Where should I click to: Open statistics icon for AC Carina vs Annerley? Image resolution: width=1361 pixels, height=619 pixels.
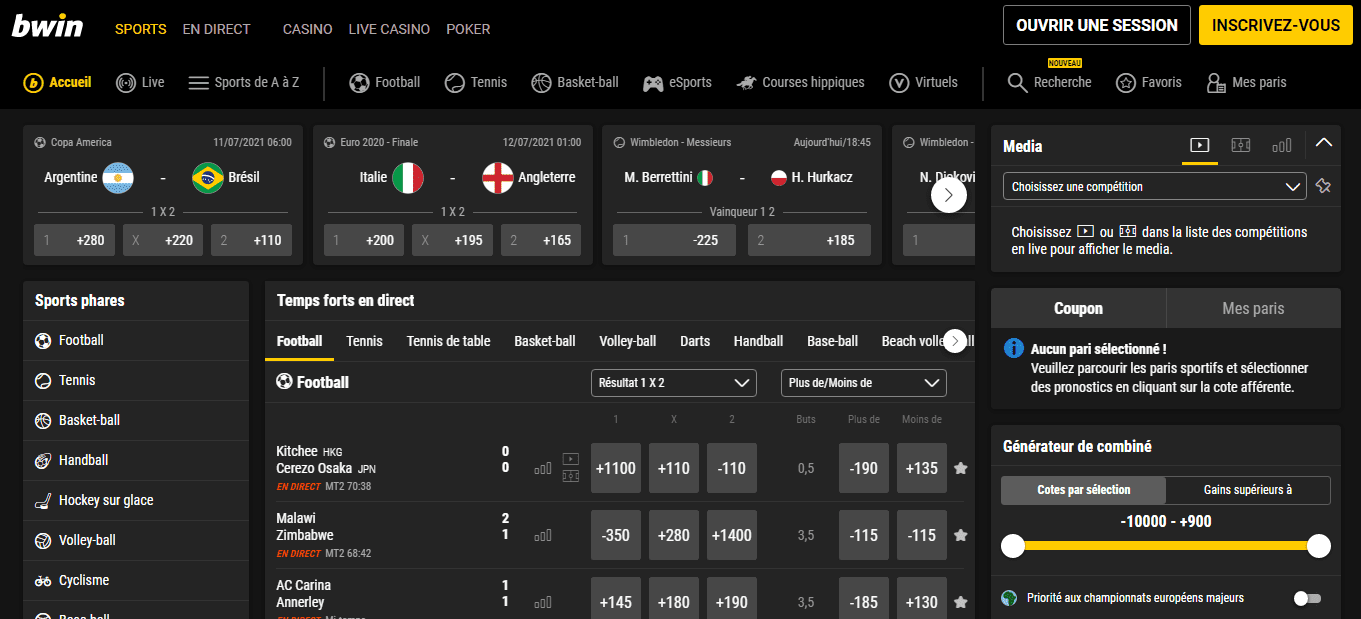[543, 602]
